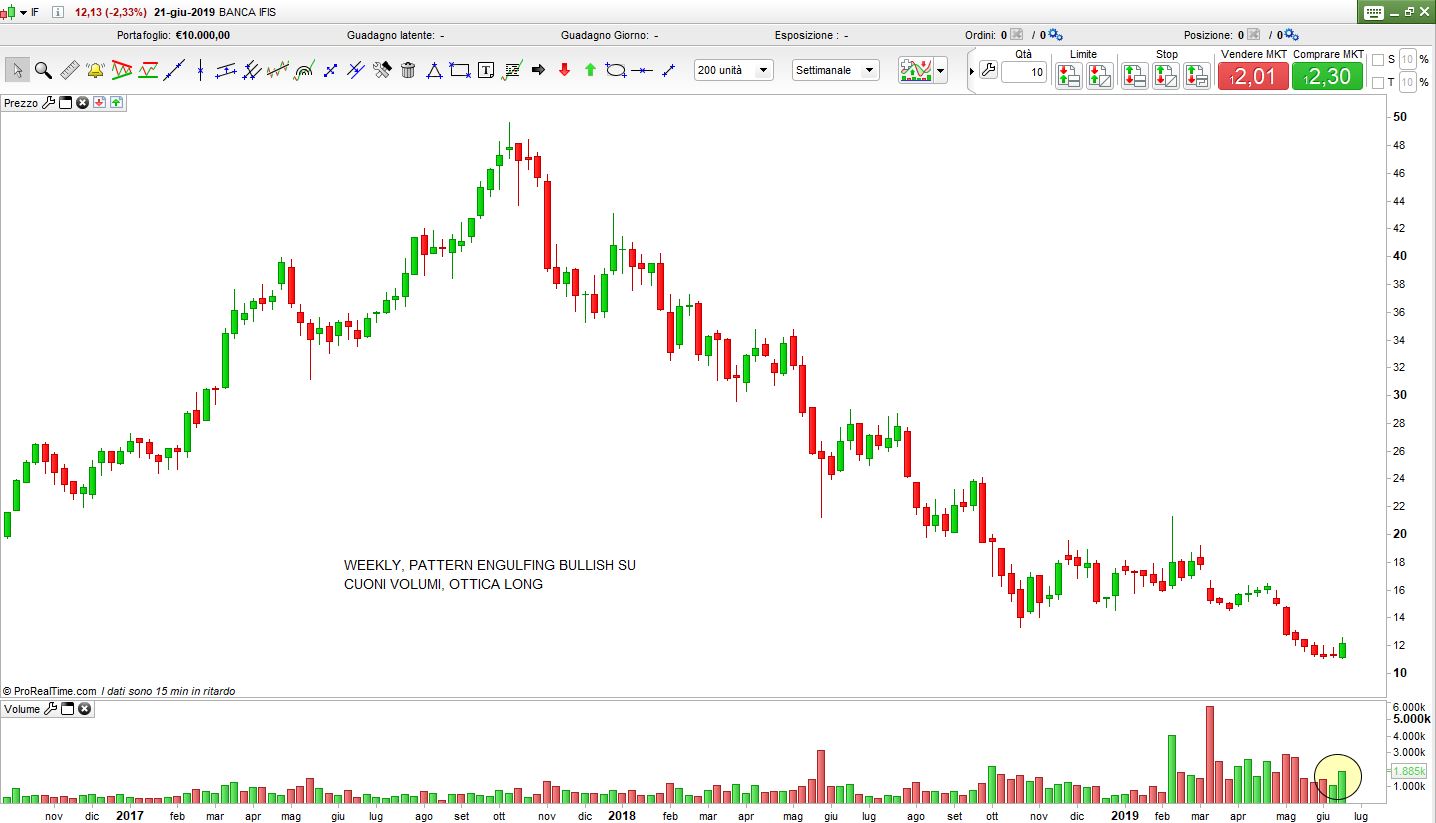Viewport: 1436px width, 823px height.
Task: Click the S percentage input field
Action: (x=1408, y=59)
